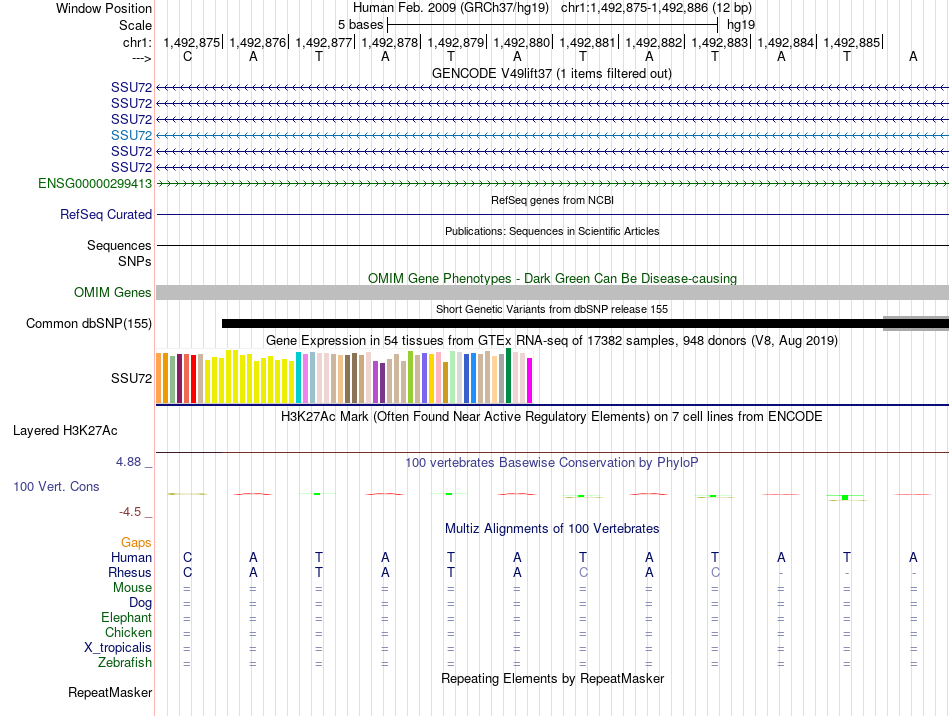950x716 pixels.
Task: Click the magenta bar in the GTEx expression chart
Action: coord(530,380)
